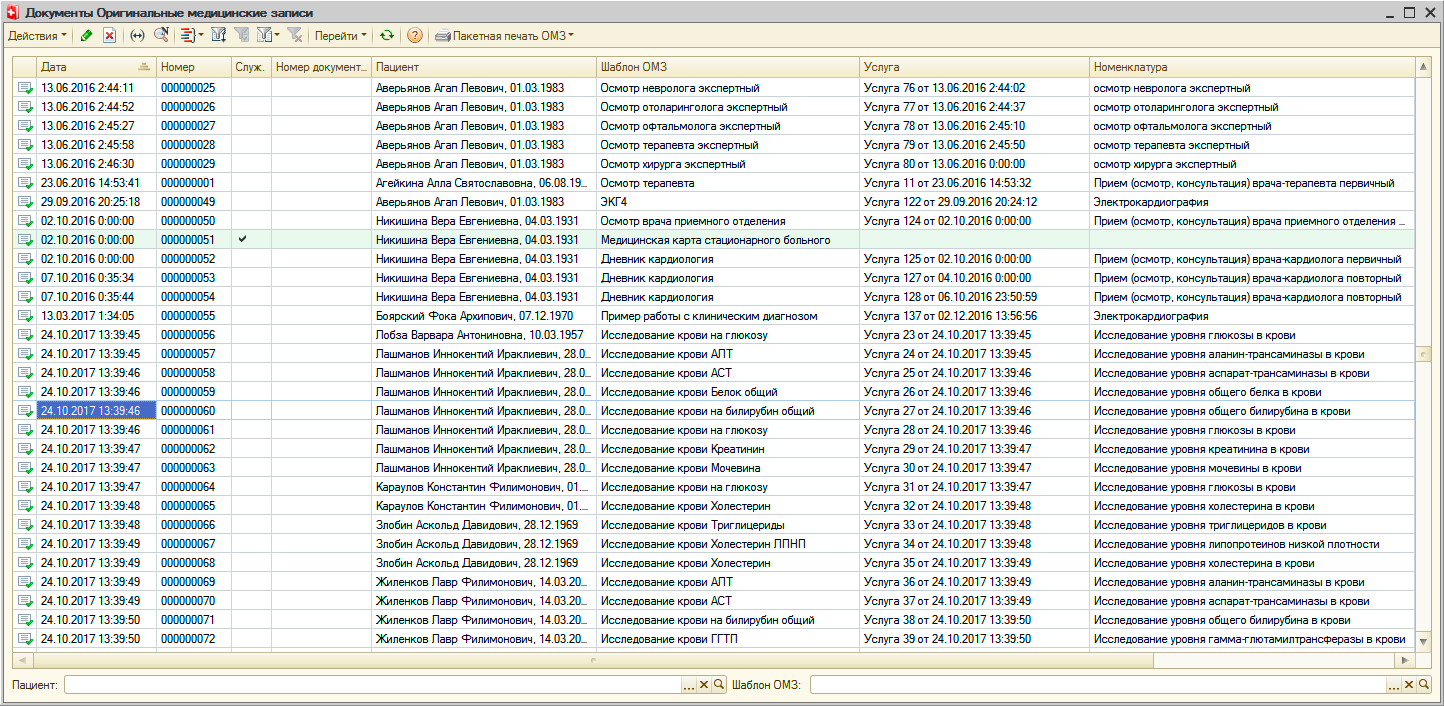The height and width of the screenshot is (706, 1444).
Task: Click in the Пациент filter input field
Action: click(370, 685)
